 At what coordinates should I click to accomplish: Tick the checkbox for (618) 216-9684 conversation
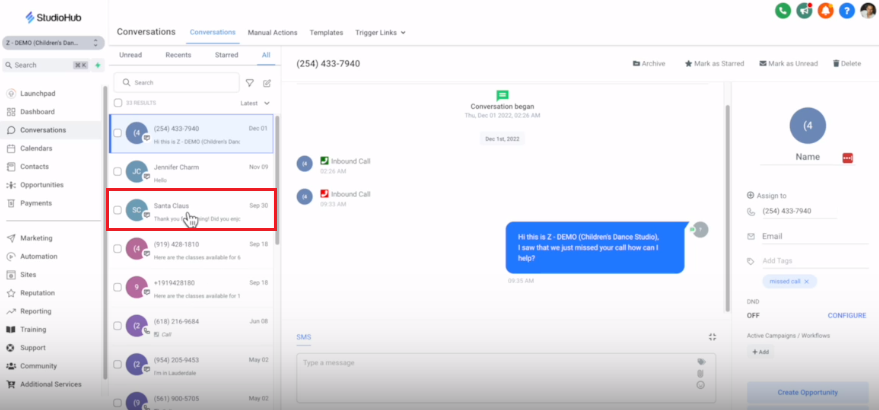(x=118, y=326)
